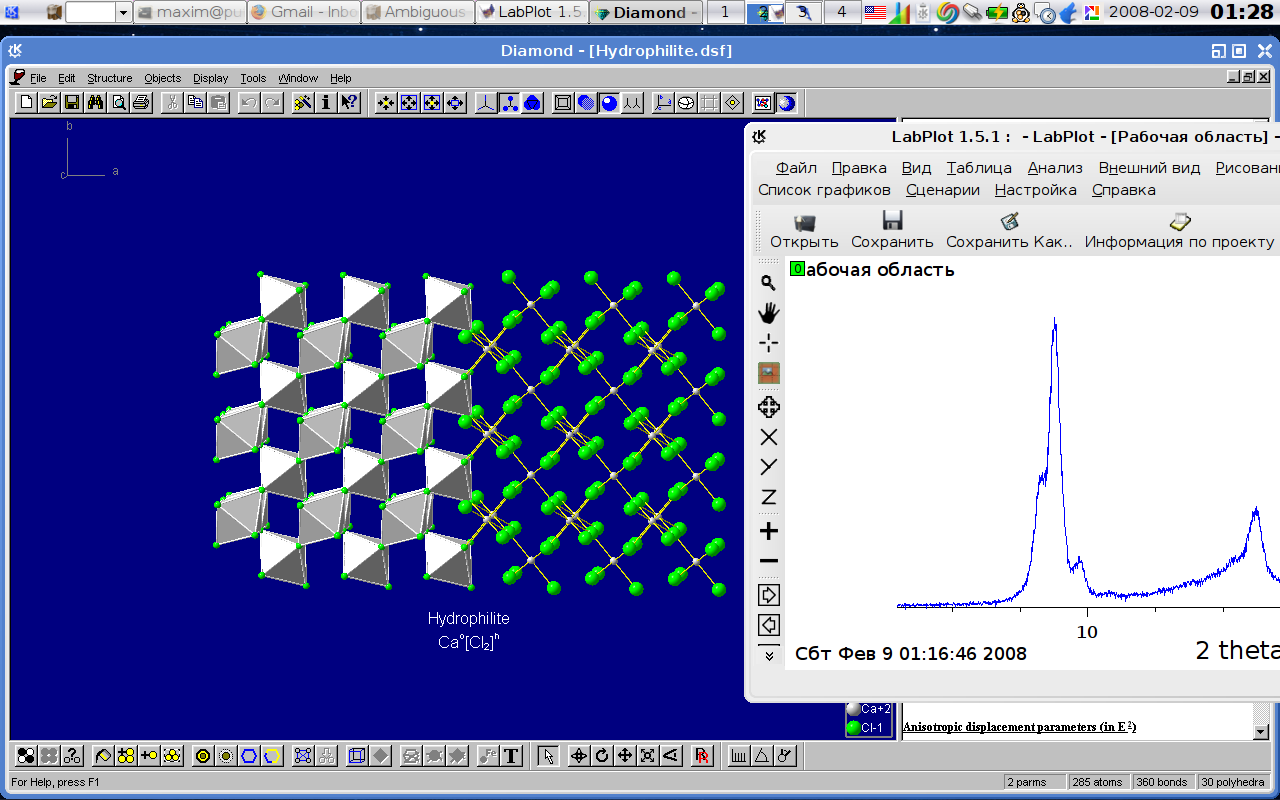Select the wireframe structure model icon

486,102
